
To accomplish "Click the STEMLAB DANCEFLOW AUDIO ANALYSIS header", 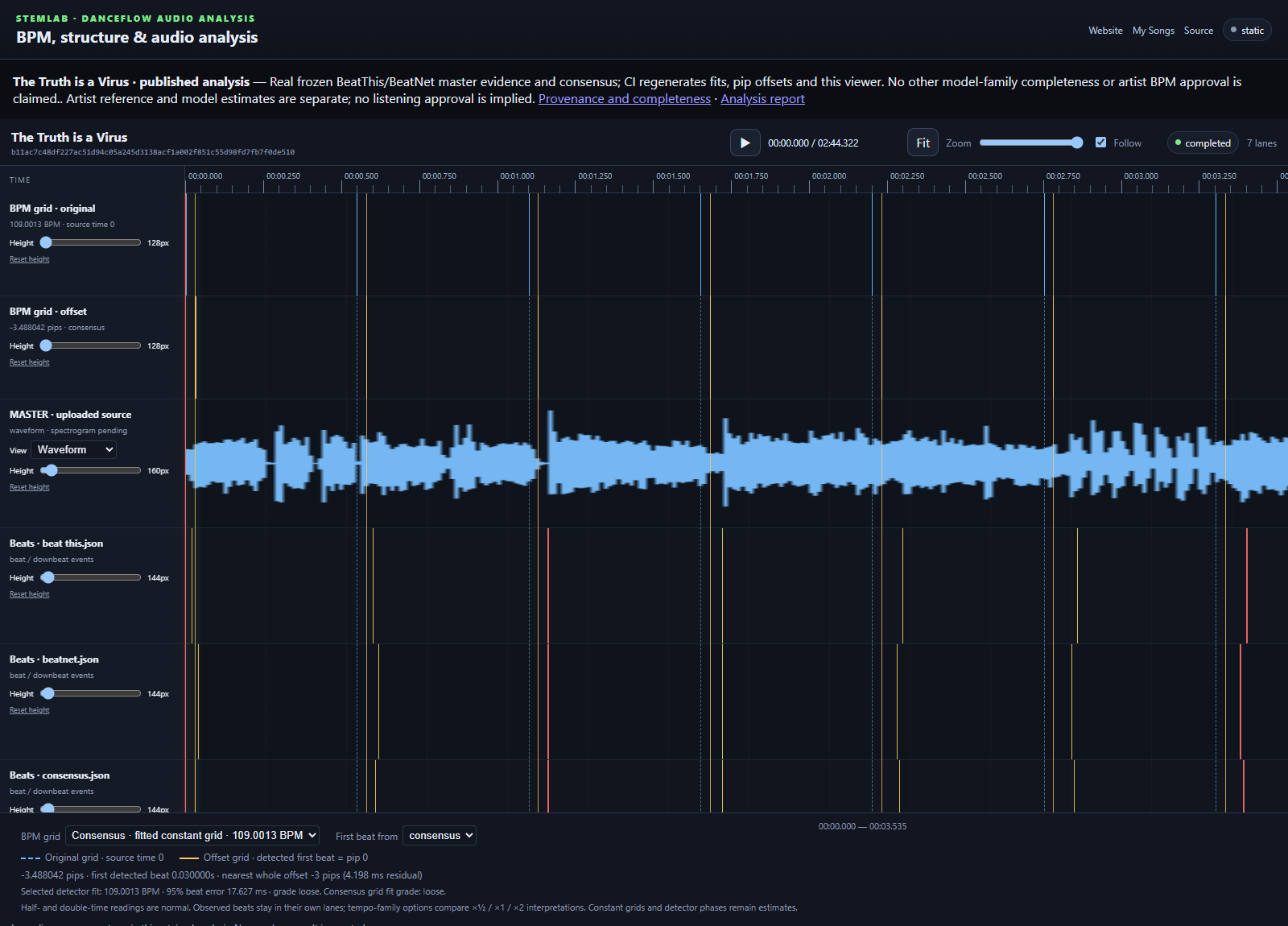I will point(135,19).
